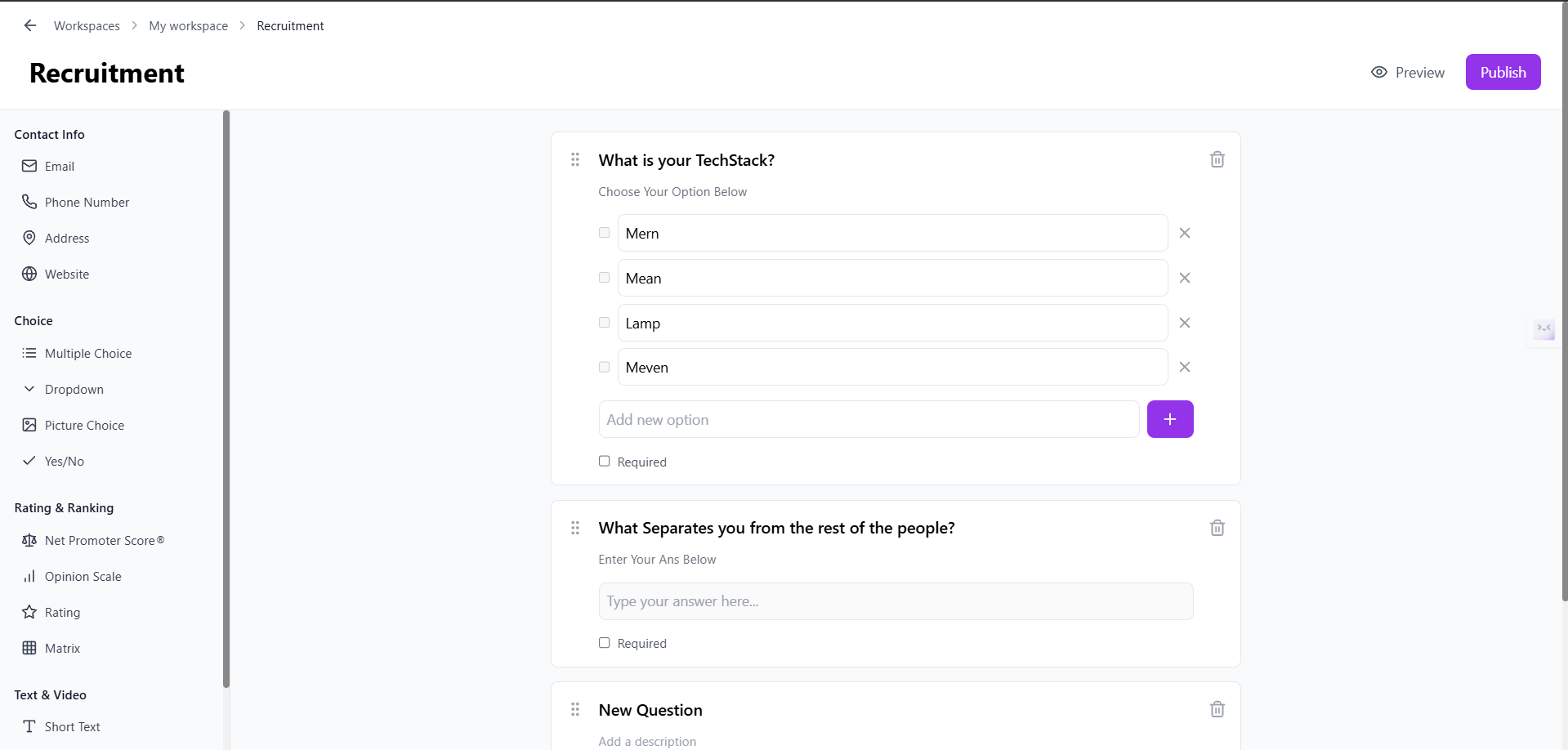1568x750 pixels.
Task: Toggle Required checkbox for TechStack question
Action: click(x=605, y=461)
